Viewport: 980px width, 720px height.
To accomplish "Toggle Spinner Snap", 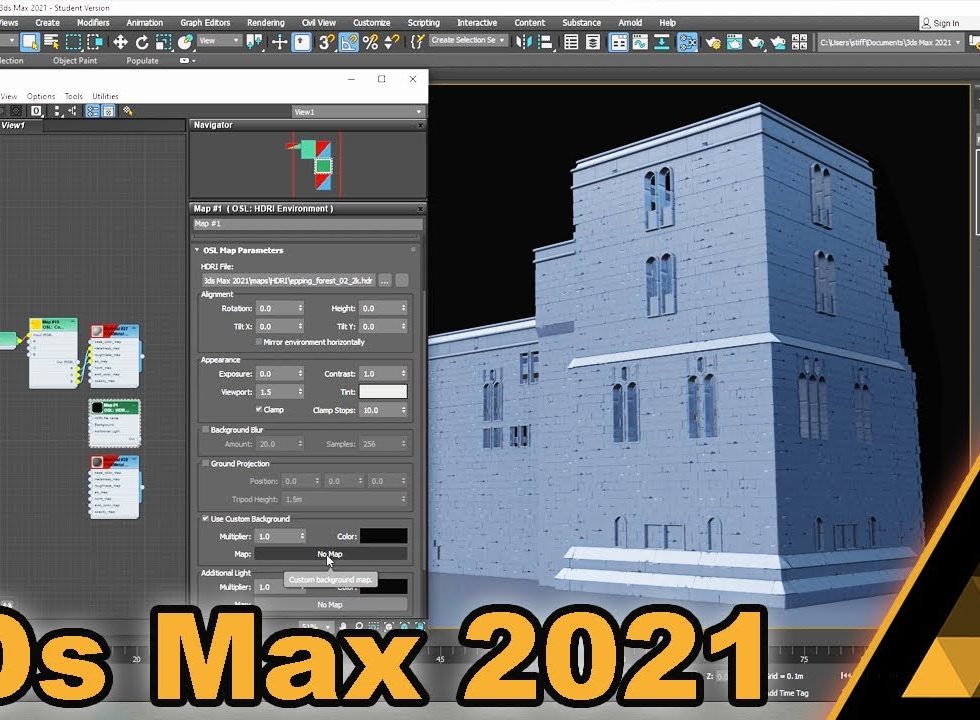I will tap(392, 42).
